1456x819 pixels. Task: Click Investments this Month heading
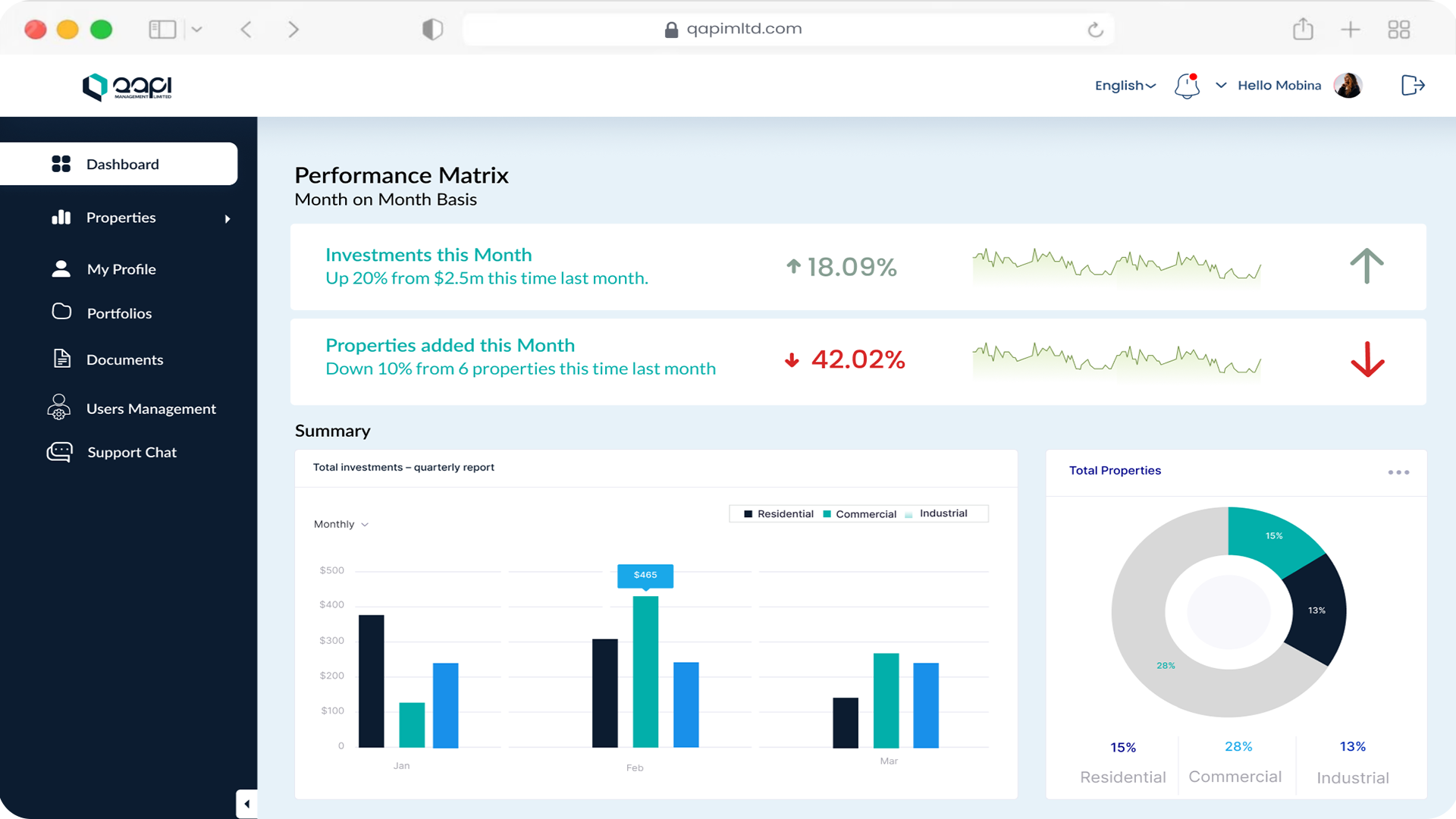(x=428, y=255)
